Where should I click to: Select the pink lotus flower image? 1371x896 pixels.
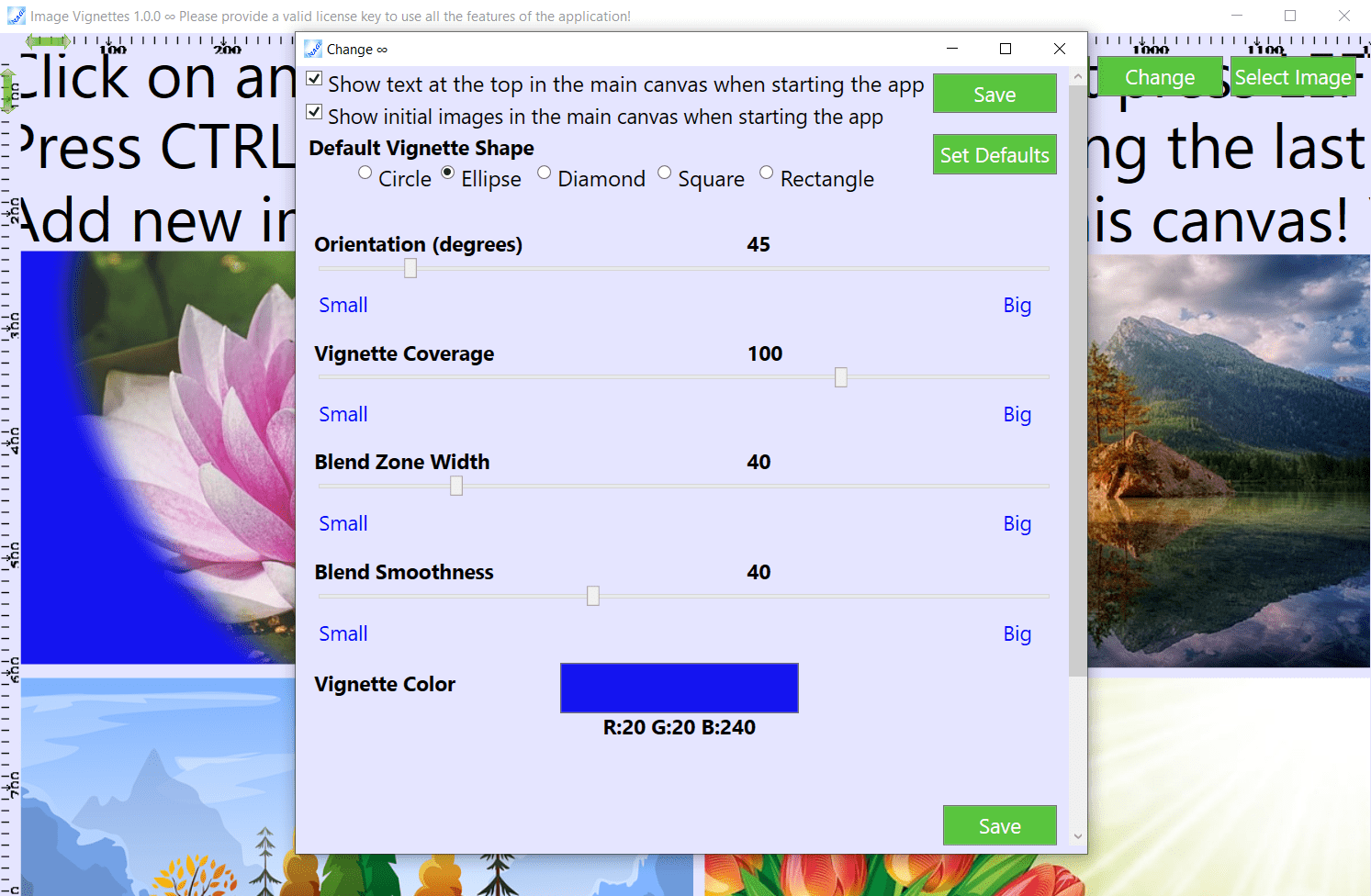coord(158,457)
